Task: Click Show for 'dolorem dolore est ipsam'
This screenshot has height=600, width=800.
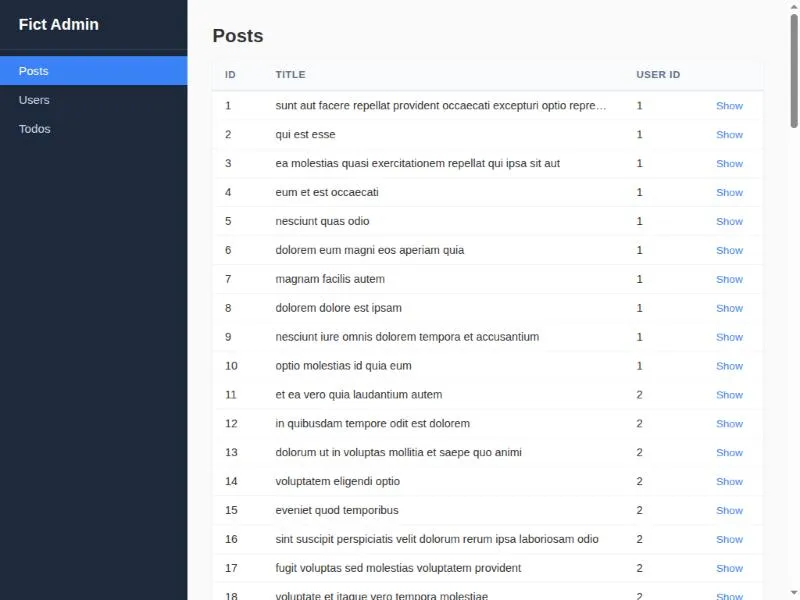Action: click(729, 308)
